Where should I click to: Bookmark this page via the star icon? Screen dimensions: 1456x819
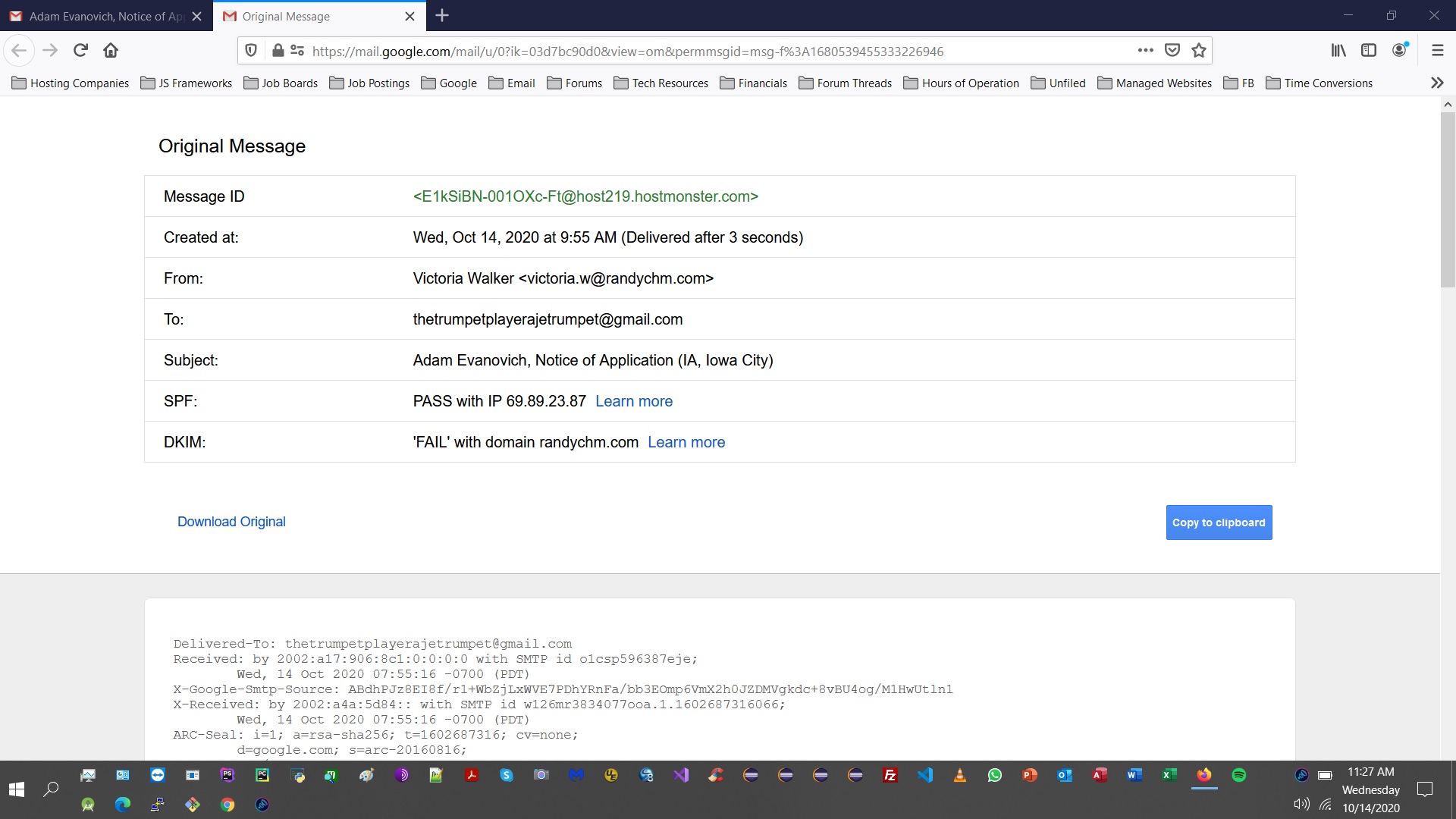tap(1198, 50)
